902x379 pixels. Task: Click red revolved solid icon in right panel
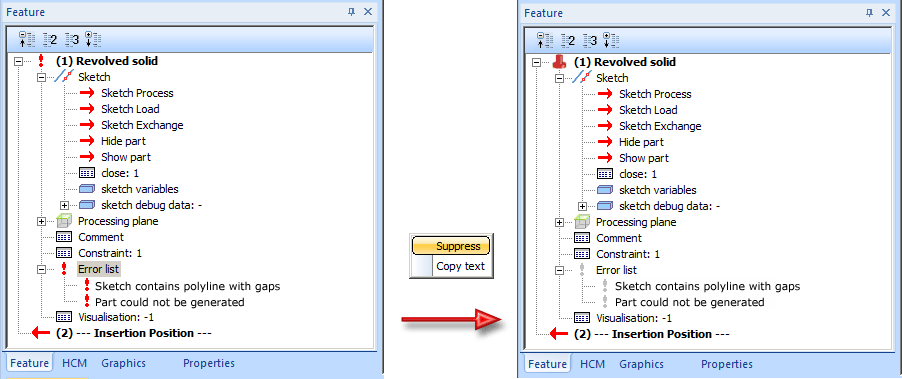pyautogui.click(x=560, y=62)
